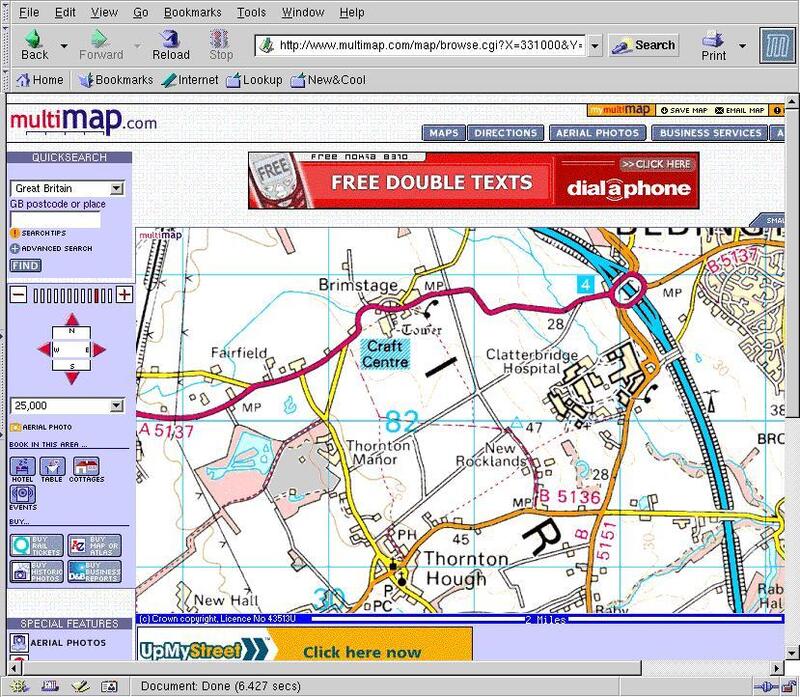Open the 25,000 map scale dropdown

tap(117, 406)
